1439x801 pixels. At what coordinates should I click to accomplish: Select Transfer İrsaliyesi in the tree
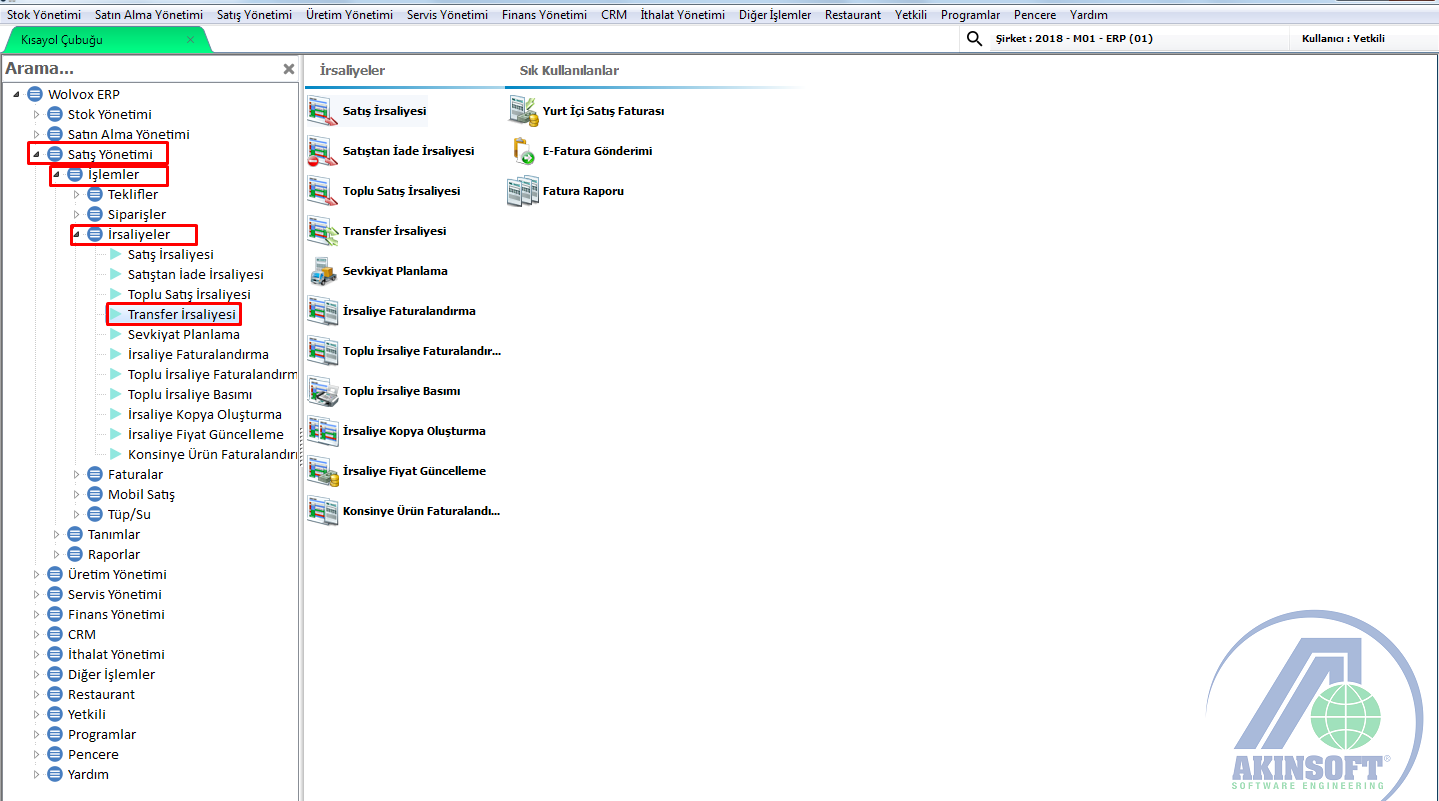[x=182, y=314]
